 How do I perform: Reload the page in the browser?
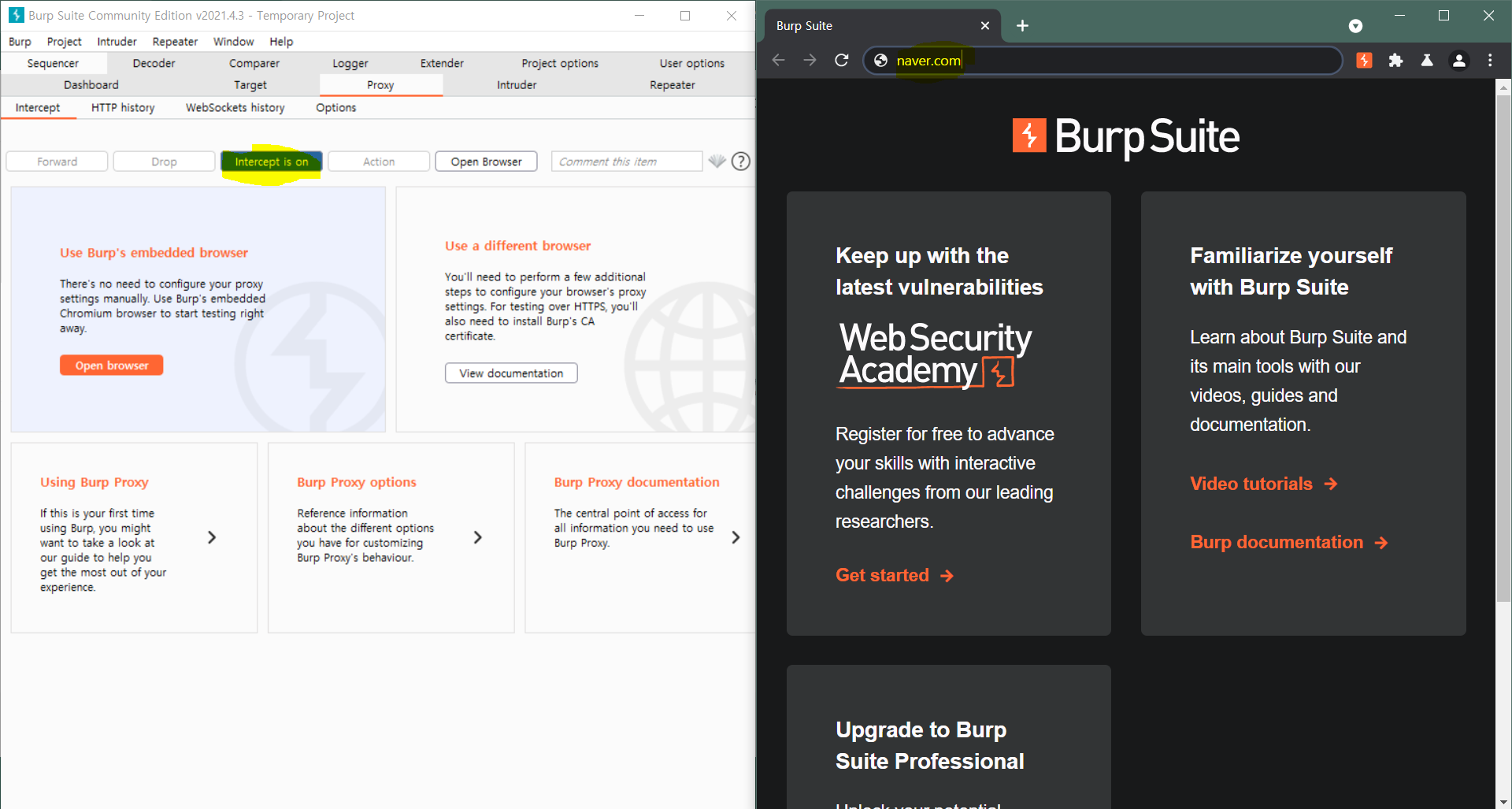click(x=841, y=61)
